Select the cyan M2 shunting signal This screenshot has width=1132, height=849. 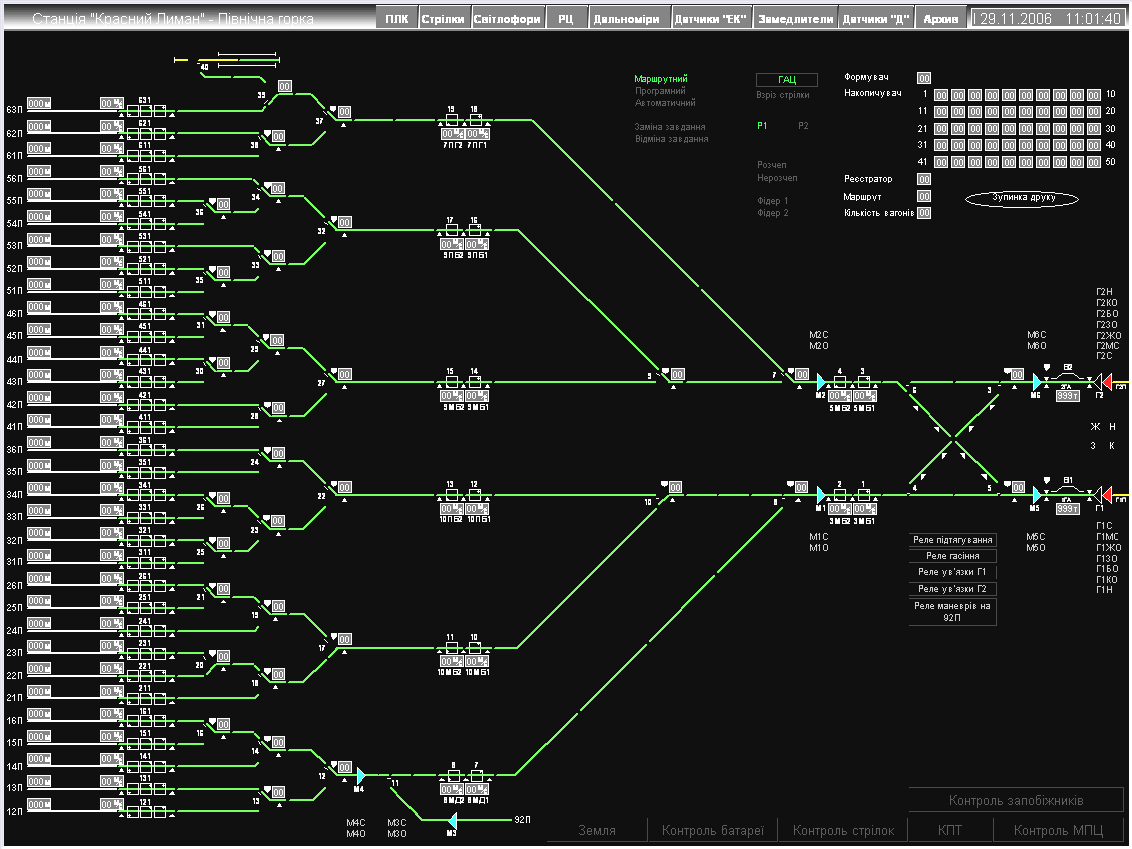[820, 382]
